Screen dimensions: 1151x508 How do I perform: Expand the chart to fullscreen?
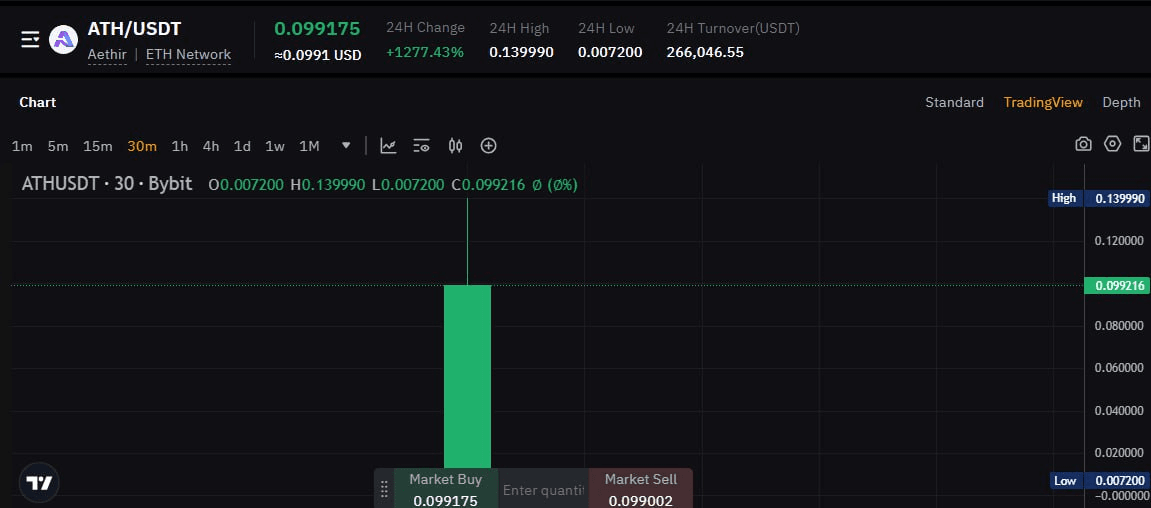click(1141, 144)
